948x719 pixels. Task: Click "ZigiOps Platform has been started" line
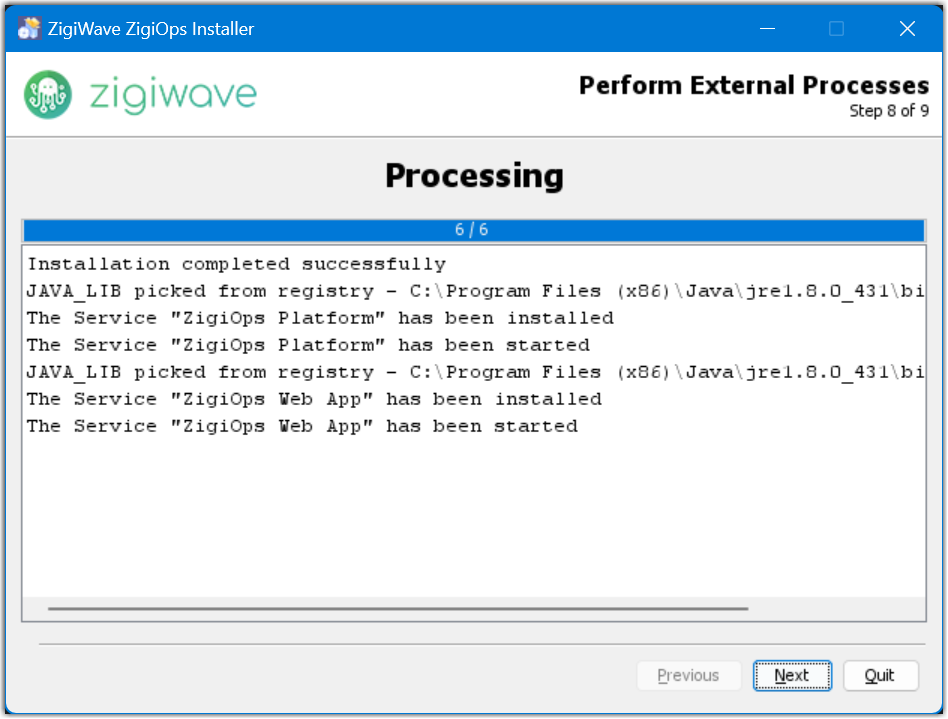(308, 345)
